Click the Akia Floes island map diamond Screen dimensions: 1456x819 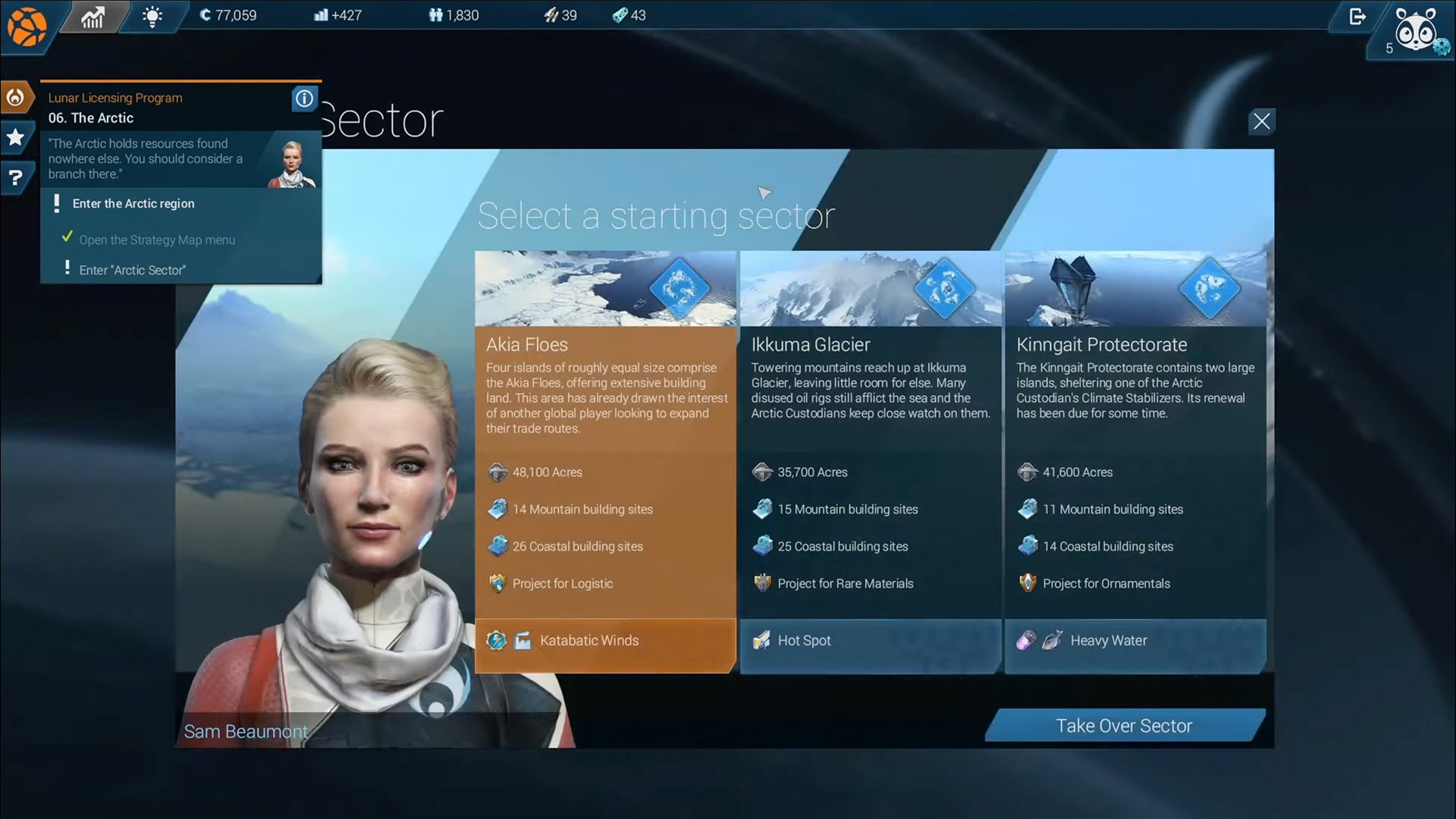pos(679,288)
